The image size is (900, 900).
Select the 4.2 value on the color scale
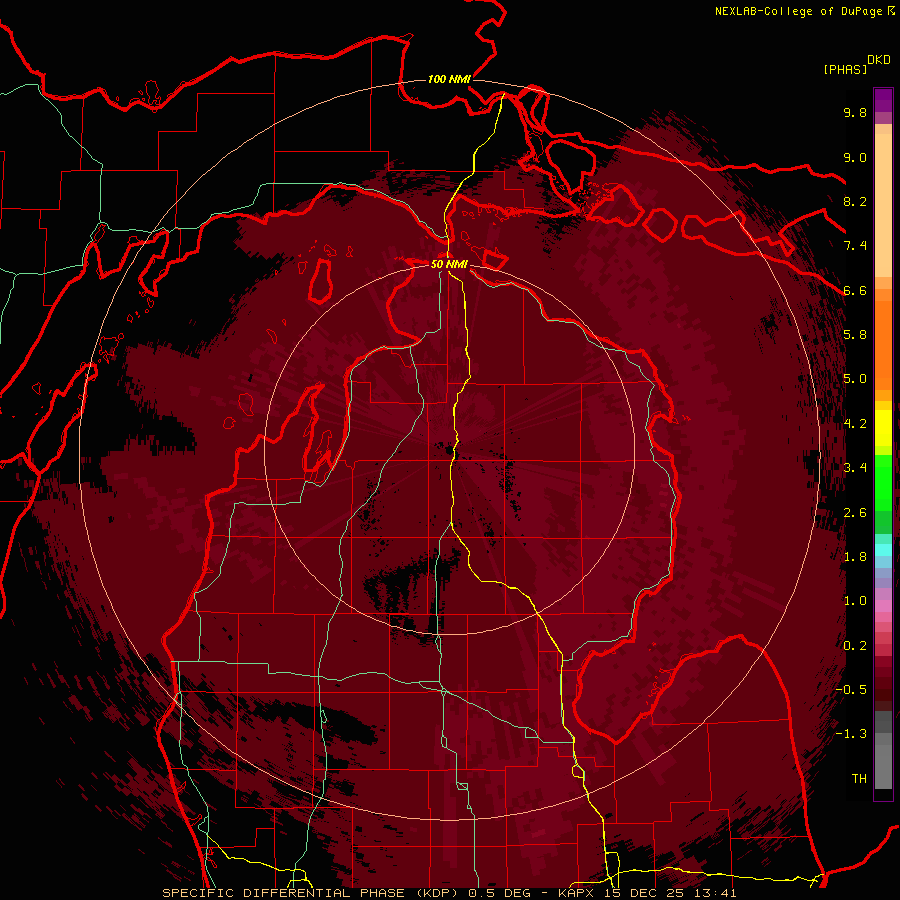point(855,424)
